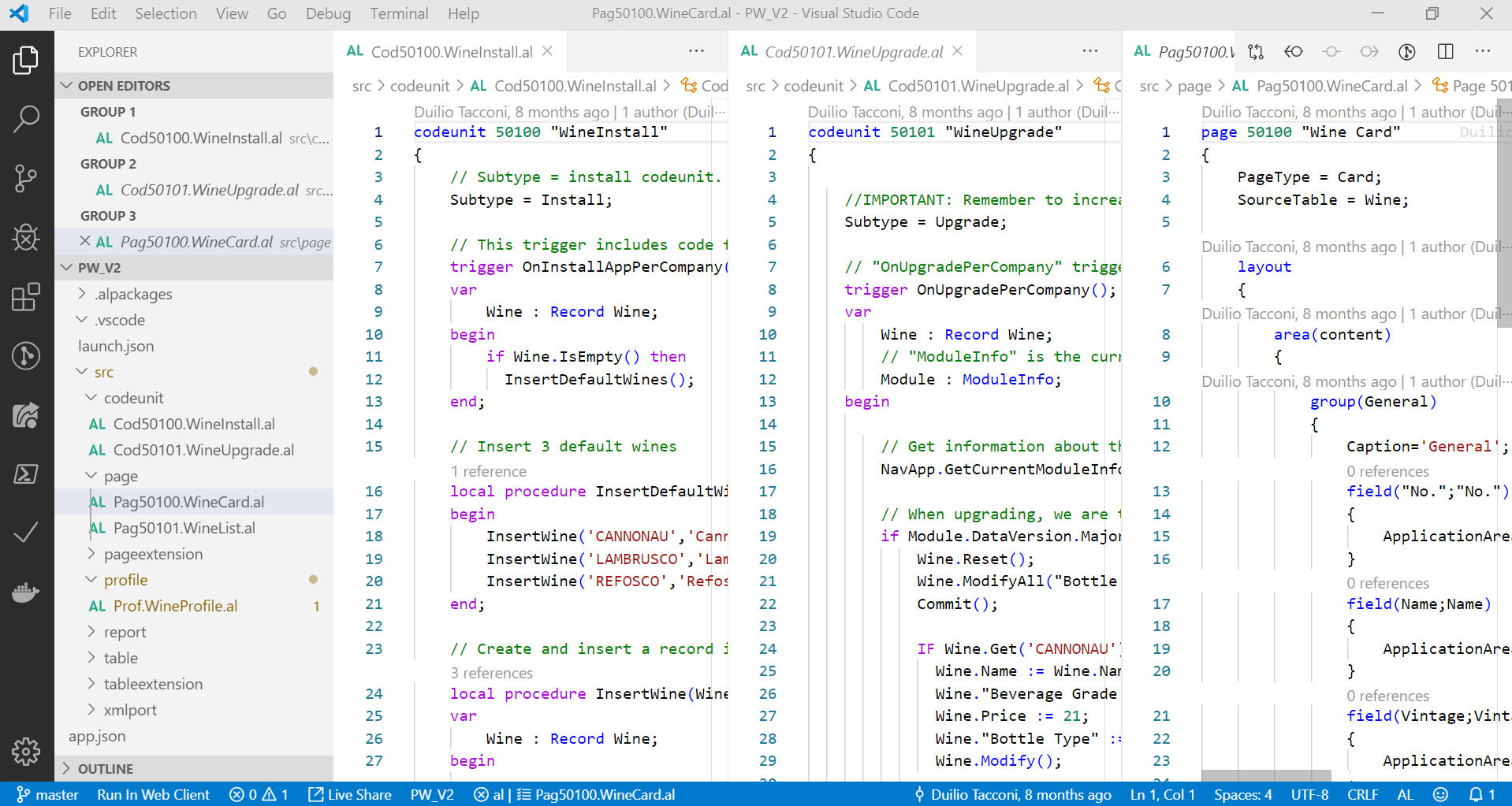Open the Debug menu

[328, 13]
